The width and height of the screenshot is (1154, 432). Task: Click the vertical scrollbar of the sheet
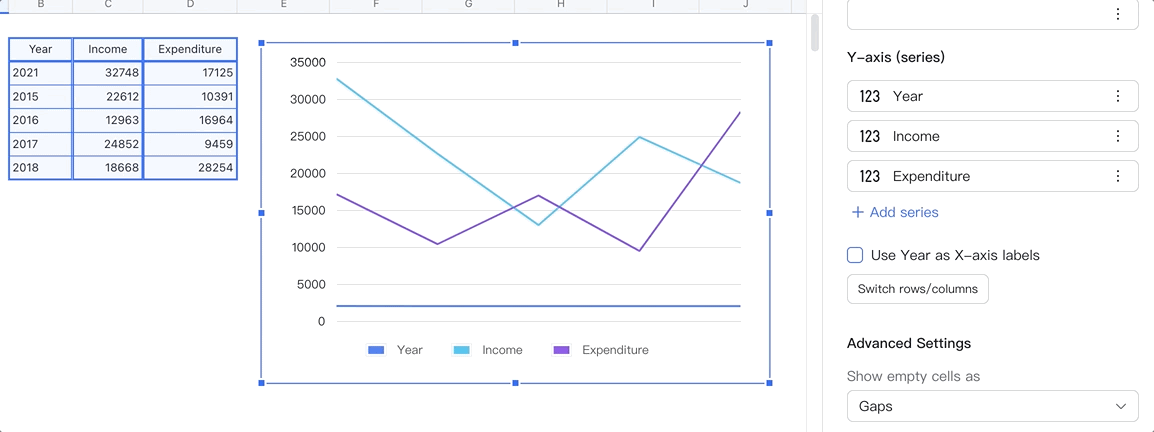(815, 33)
